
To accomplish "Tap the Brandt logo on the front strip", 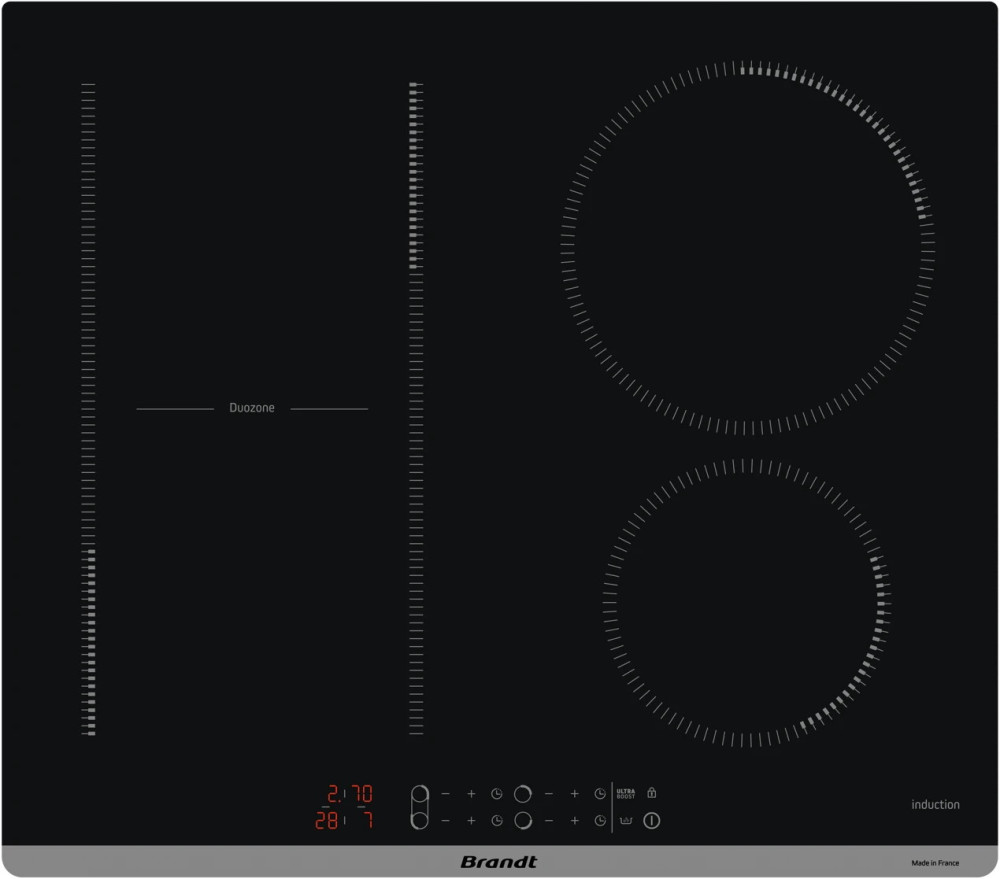I will point(499,862).
